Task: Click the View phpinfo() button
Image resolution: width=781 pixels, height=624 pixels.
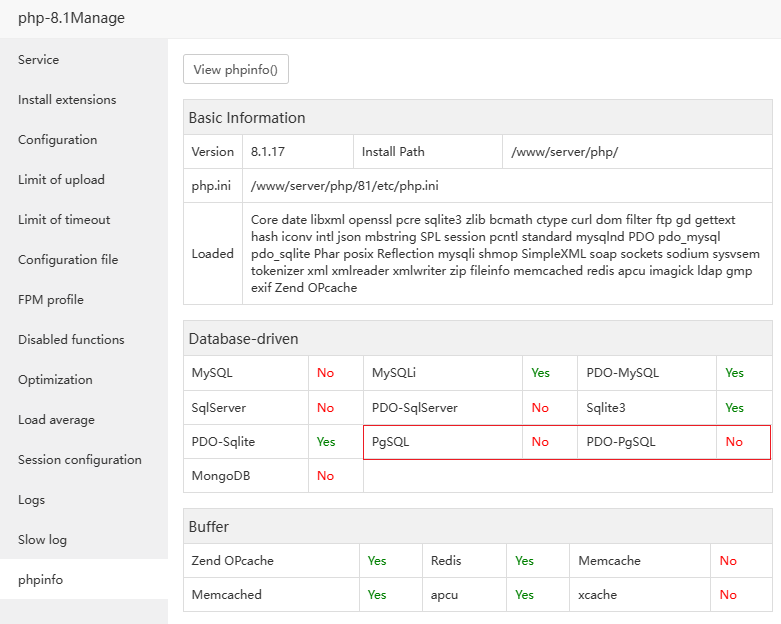Action: click(x=236, y=70)
